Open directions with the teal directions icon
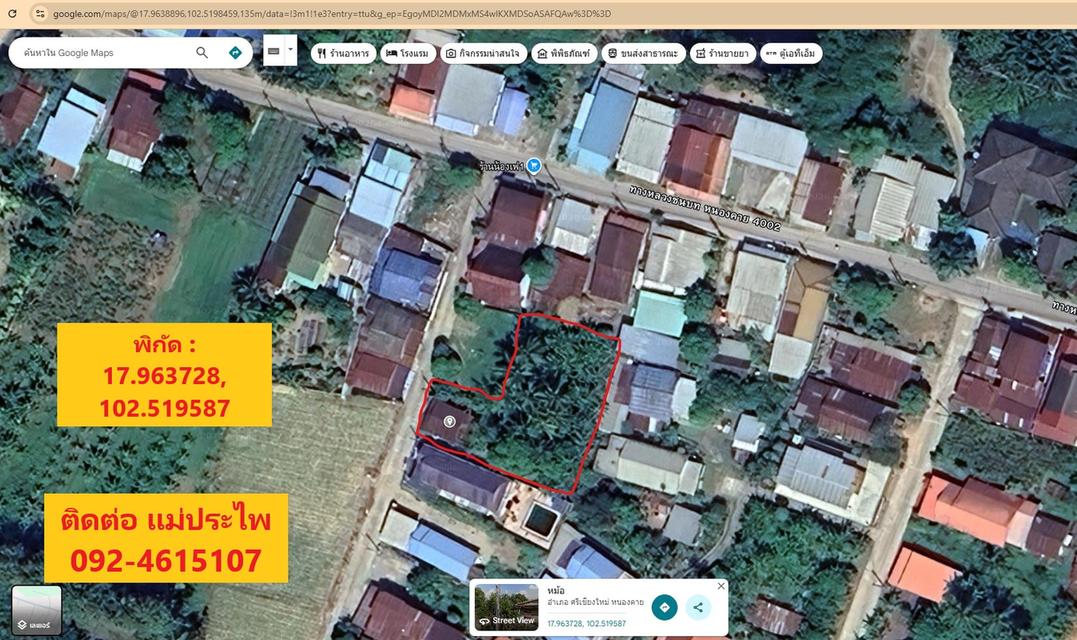This screenshot has width=1077, height=640. coord(235,52)
